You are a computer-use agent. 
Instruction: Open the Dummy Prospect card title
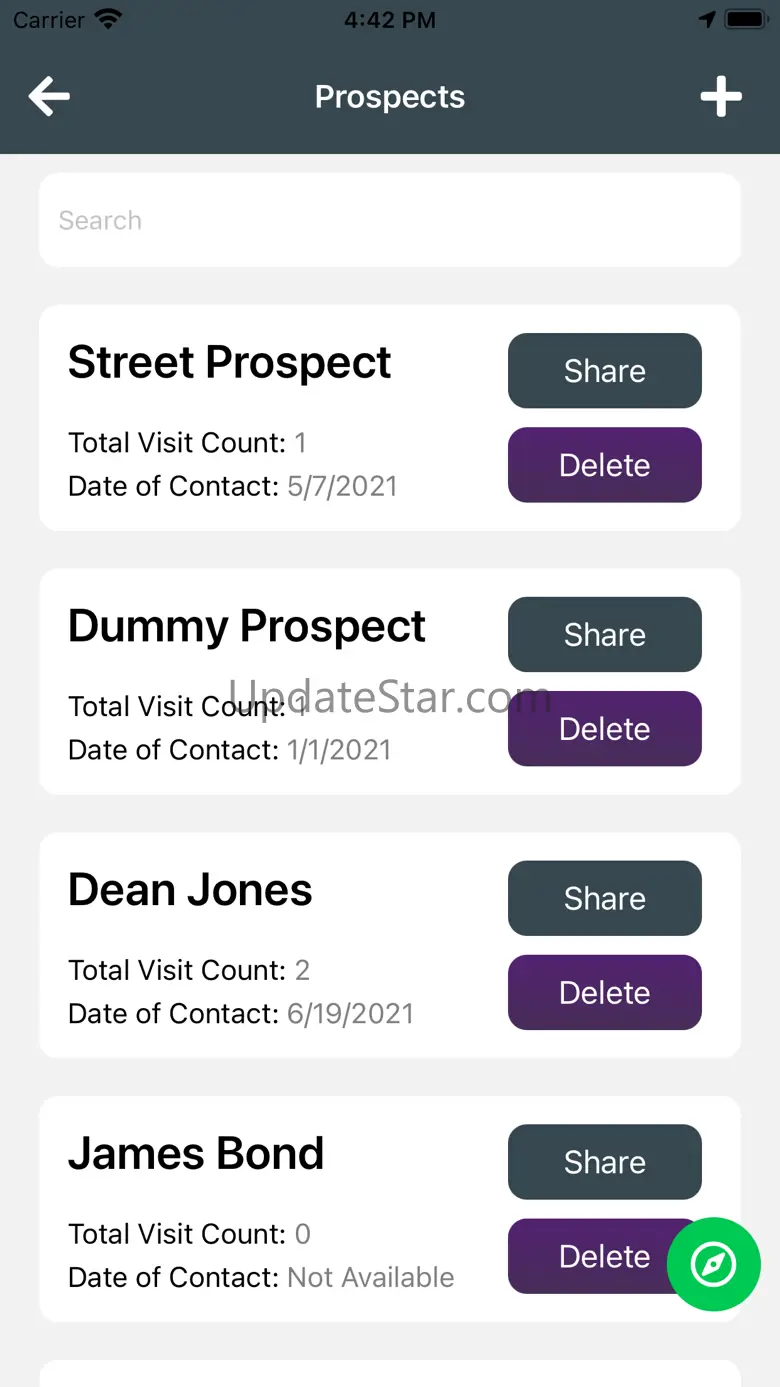pyautogui.click(x=246, y=626)
